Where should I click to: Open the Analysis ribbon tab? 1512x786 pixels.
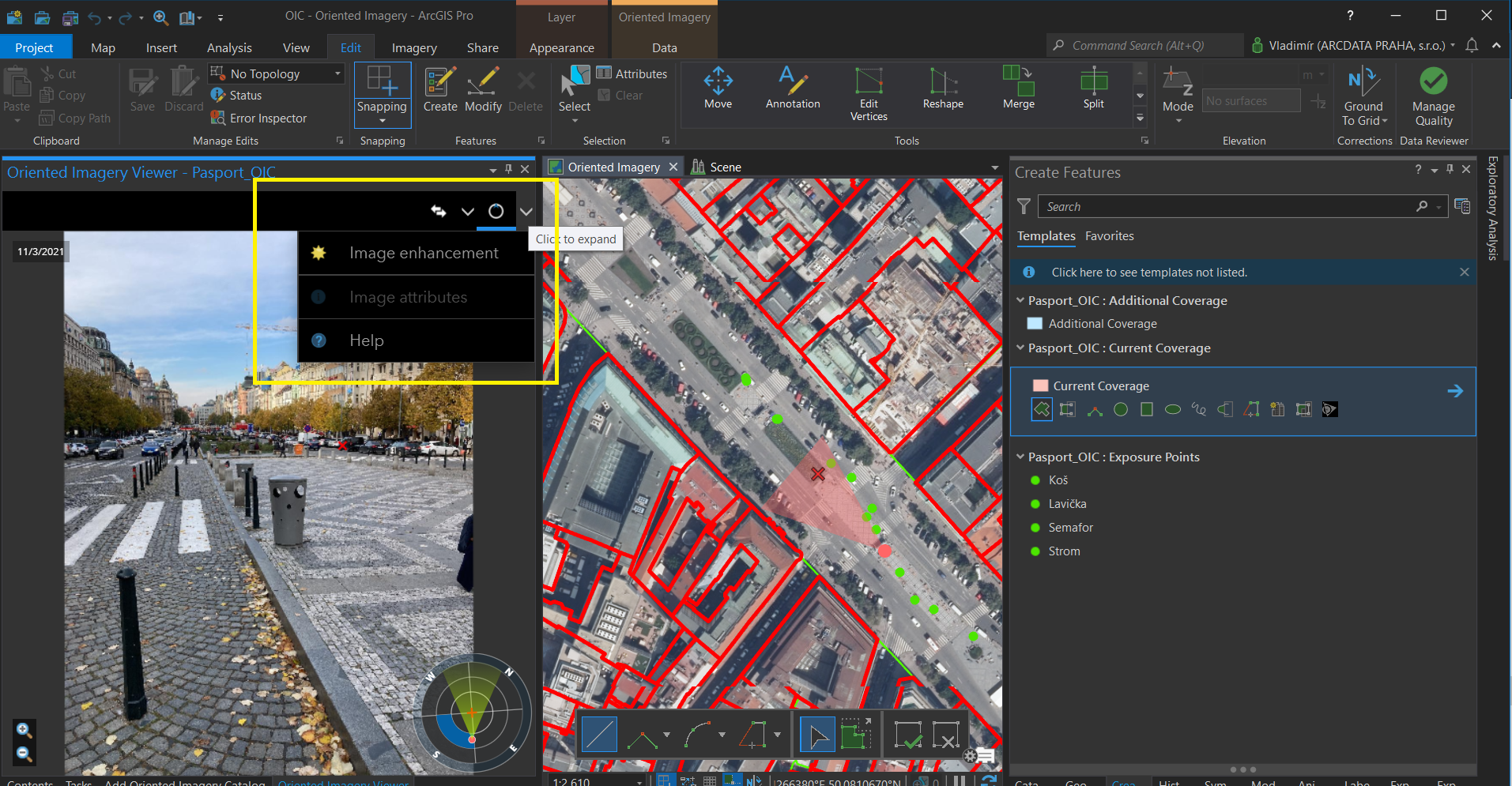pyautogui.click(x=229, y=47)
